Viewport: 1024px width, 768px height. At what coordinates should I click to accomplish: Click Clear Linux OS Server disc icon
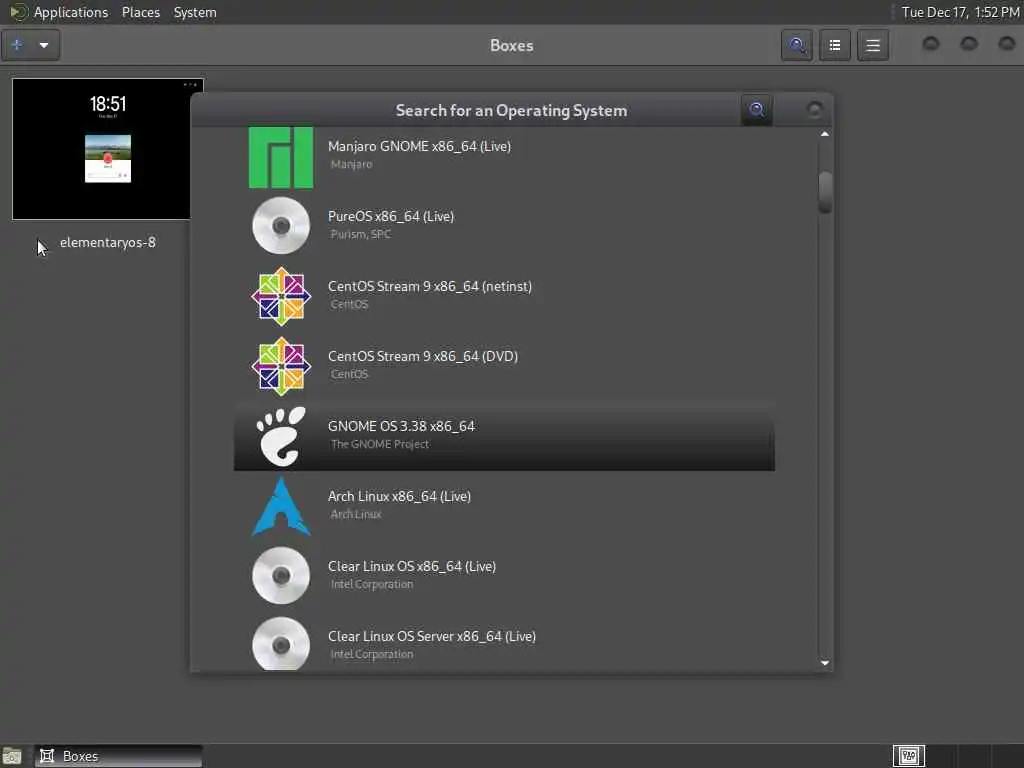(281, 644)
